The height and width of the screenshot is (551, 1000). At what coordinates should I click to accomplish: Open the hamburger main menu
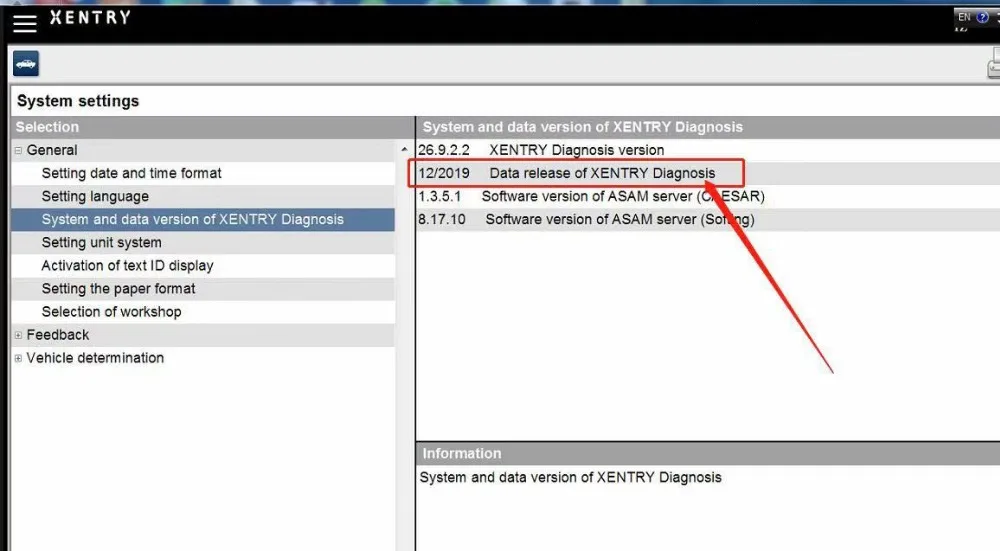point(25,23)
